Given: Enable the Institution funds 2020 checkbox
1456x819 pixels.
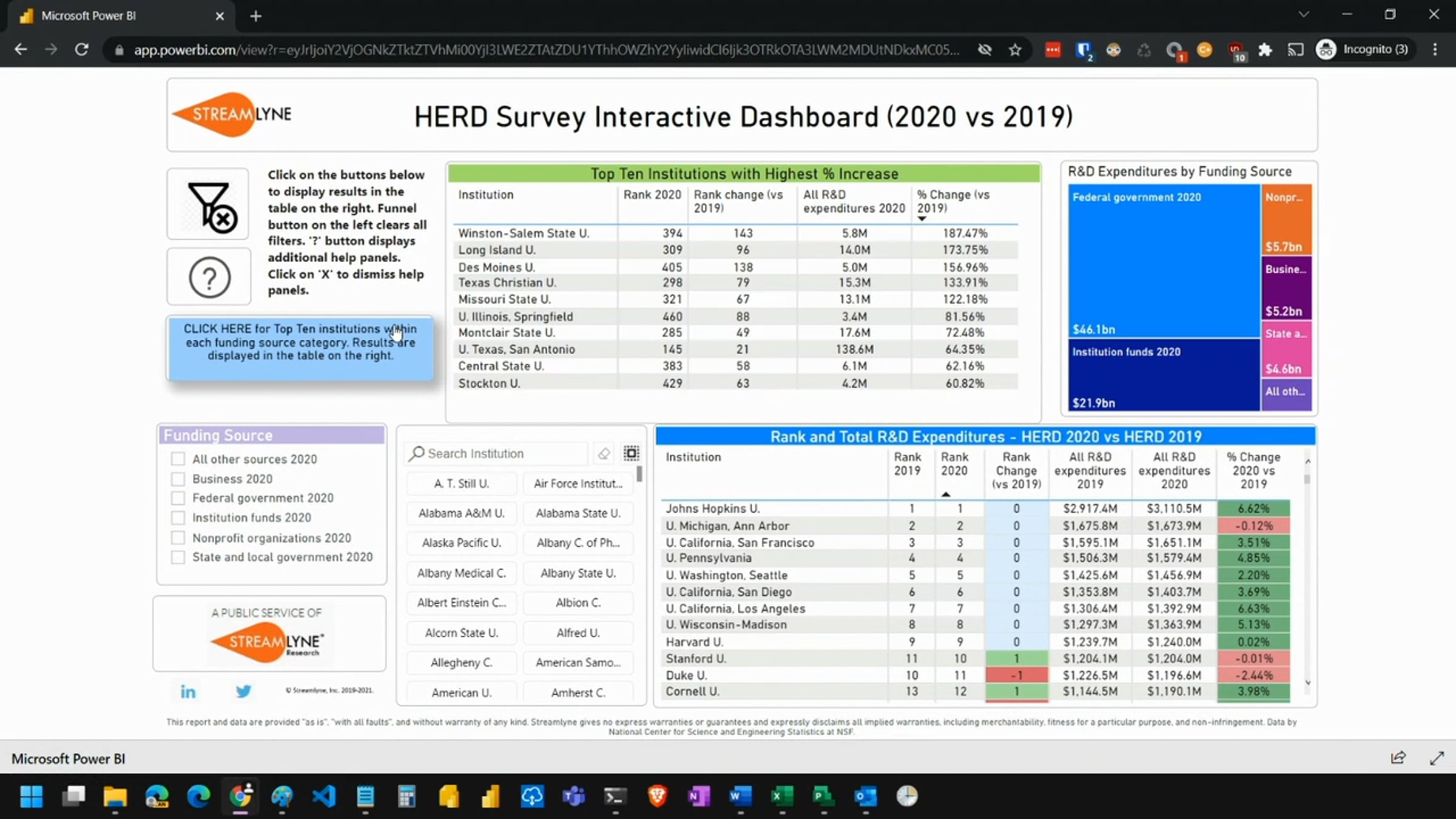Looking at the screenshot, I should [178, 517].
